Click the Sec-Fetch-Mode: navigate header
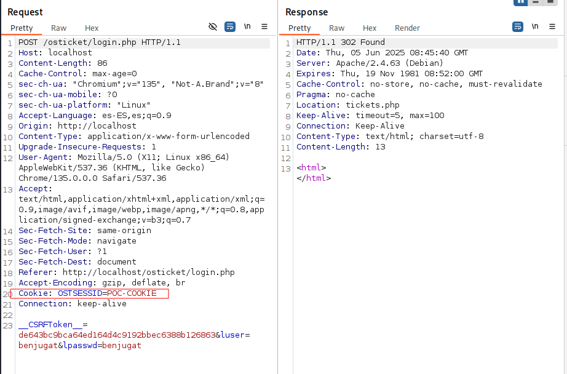 [x=77, y=241]
